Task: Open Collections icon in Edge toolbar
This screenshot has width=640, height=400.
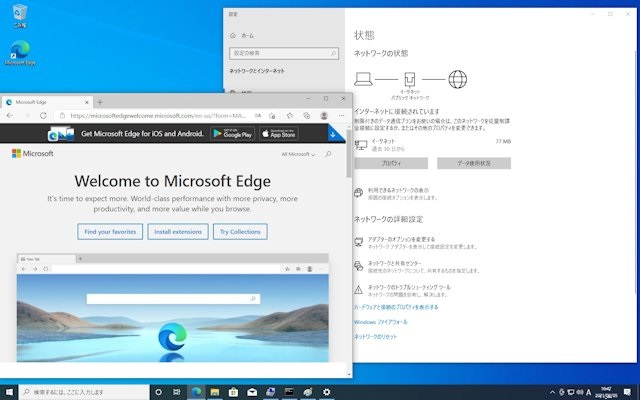Action: 307,116
